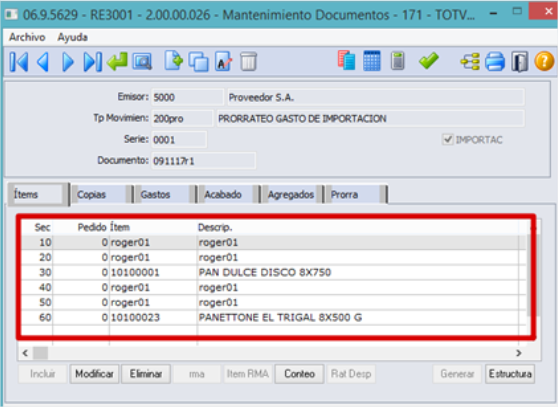Exit via the door icon
The image size is (558, 407).
click(x=520, y=61)
